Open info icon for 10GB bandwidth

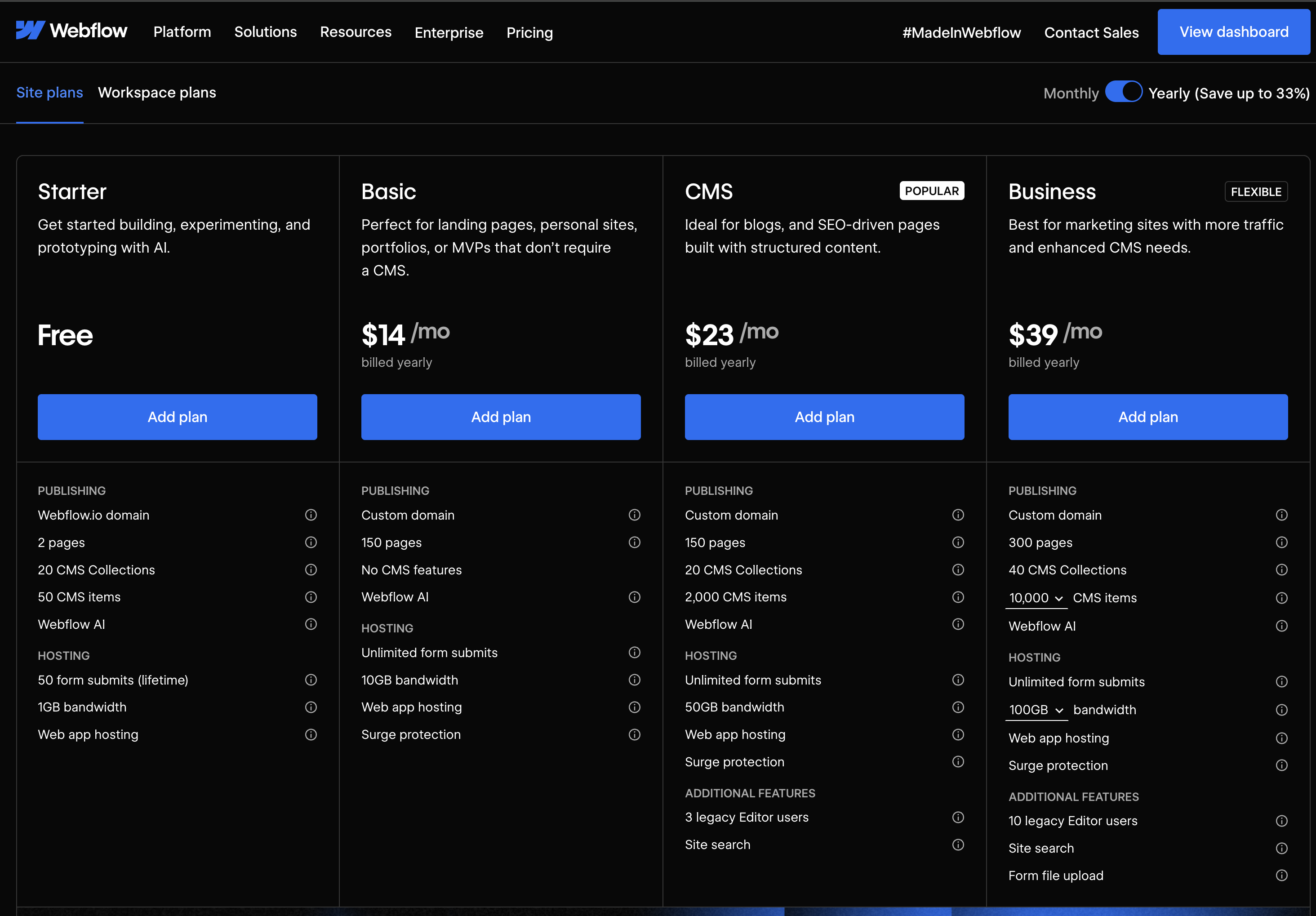click(x=634, y=680)
